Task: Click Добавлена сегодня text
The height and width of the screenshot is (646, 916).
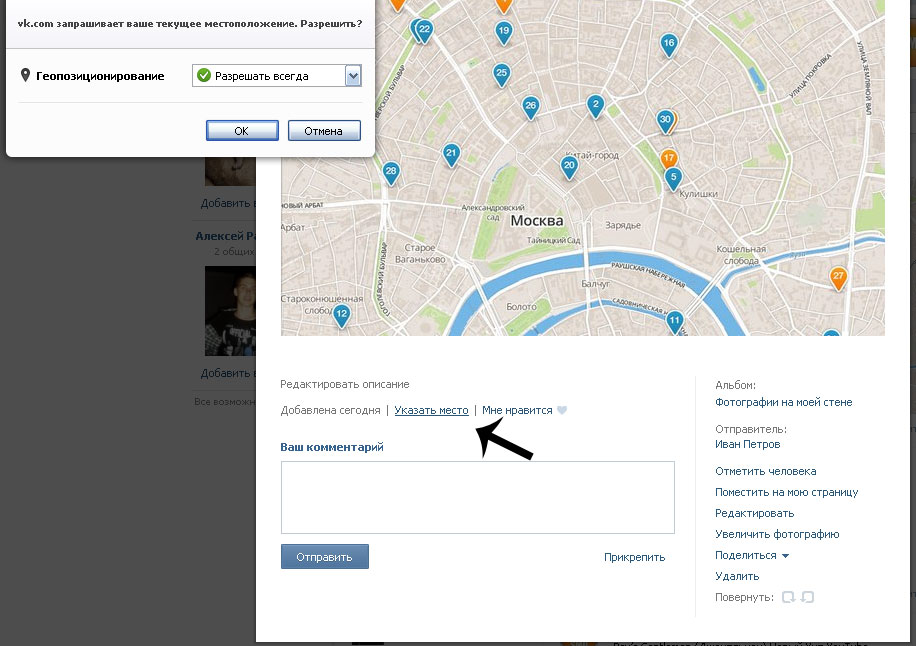Action: click(x=330, y=410)
